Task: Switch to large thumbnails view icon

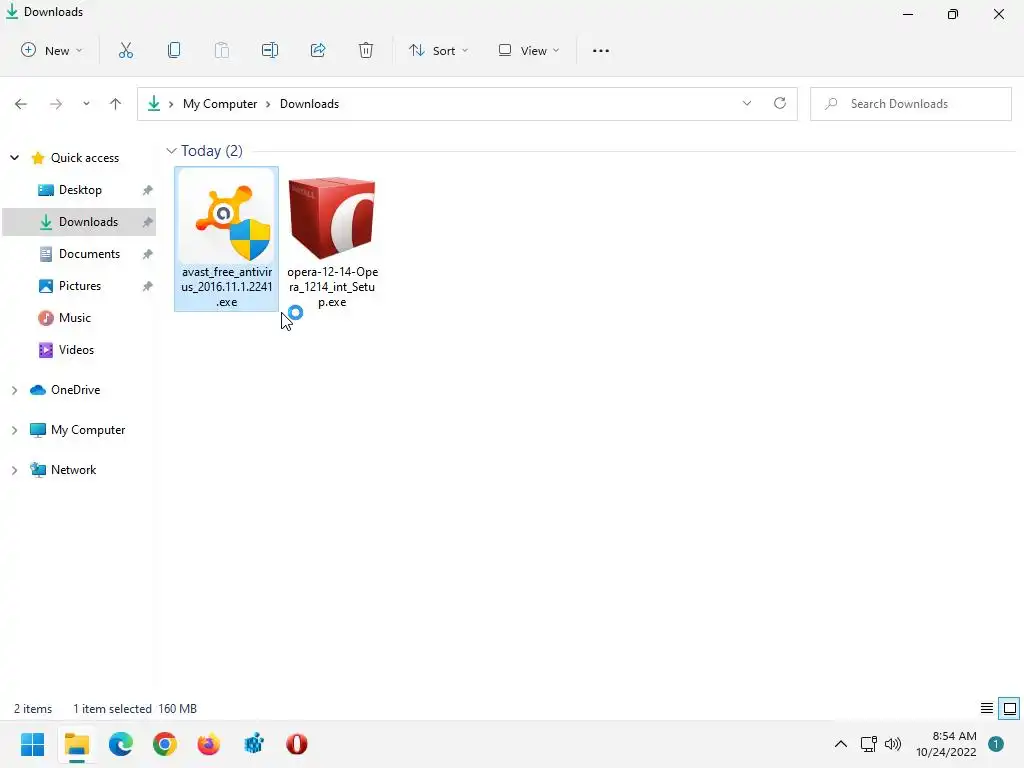Action: [1010, 709]
